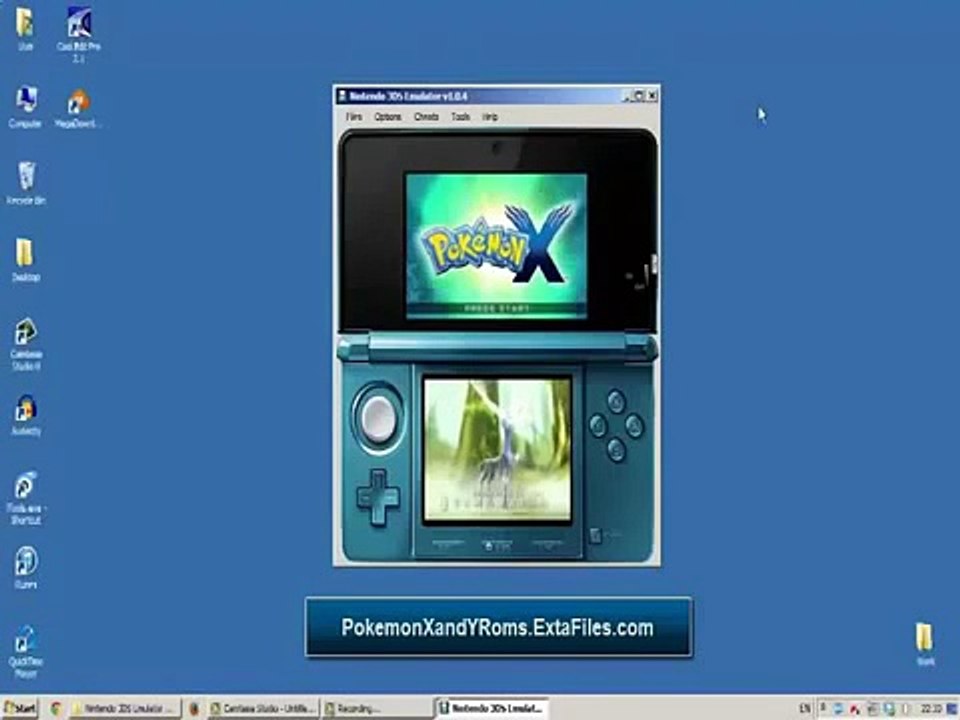
Task: Click the bottom B face button
Action: pyautogui.click(x=616, y=450)
